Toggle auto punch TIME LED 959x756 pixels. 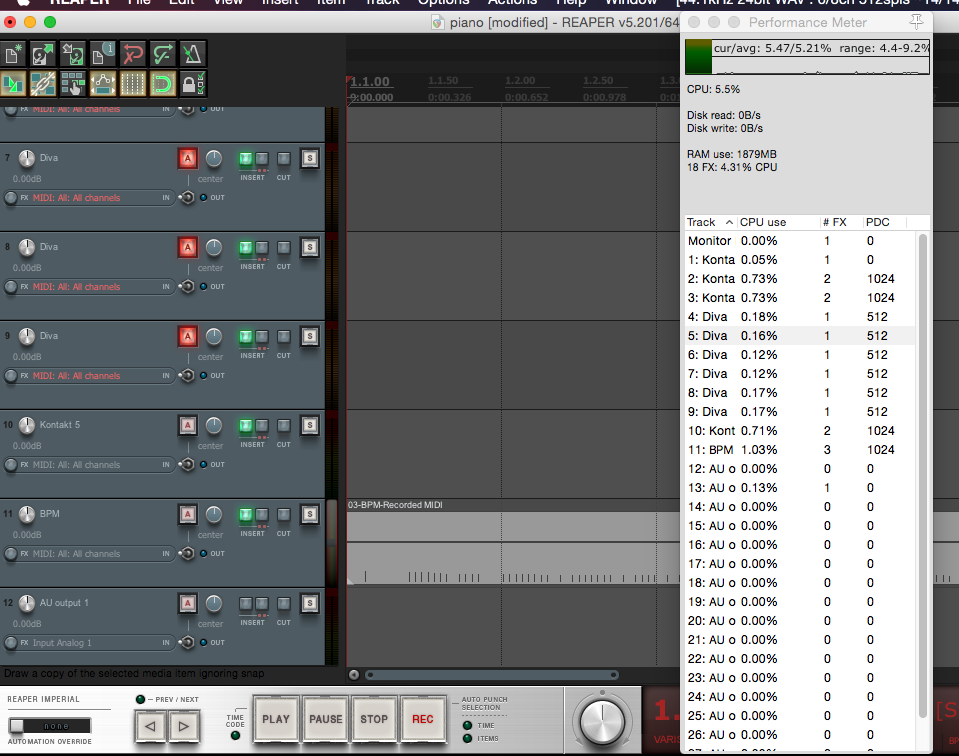point(468,725)
